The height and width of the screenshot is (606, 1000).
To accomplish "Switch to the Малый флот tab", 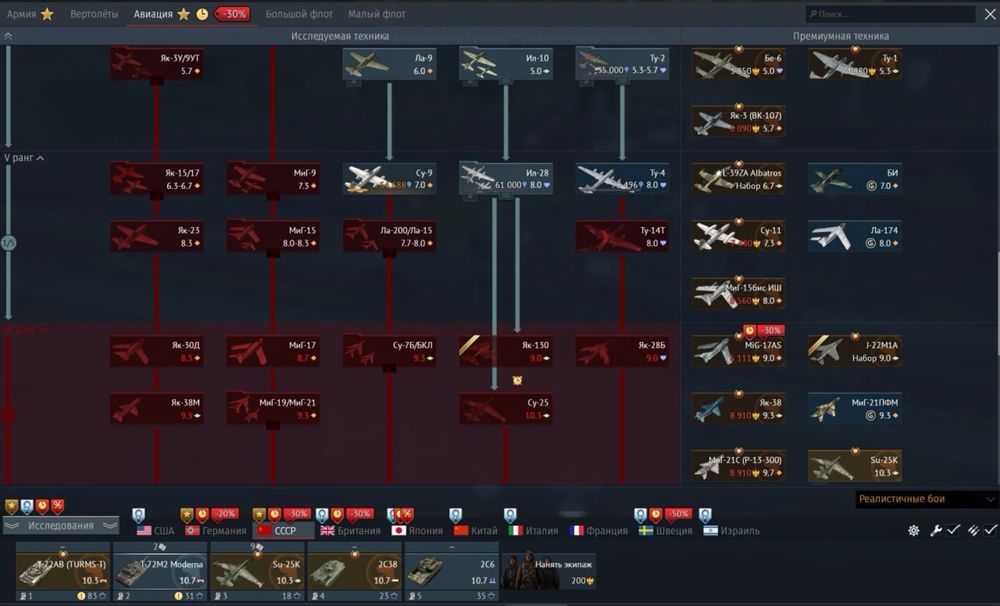I will coord(376,13).
